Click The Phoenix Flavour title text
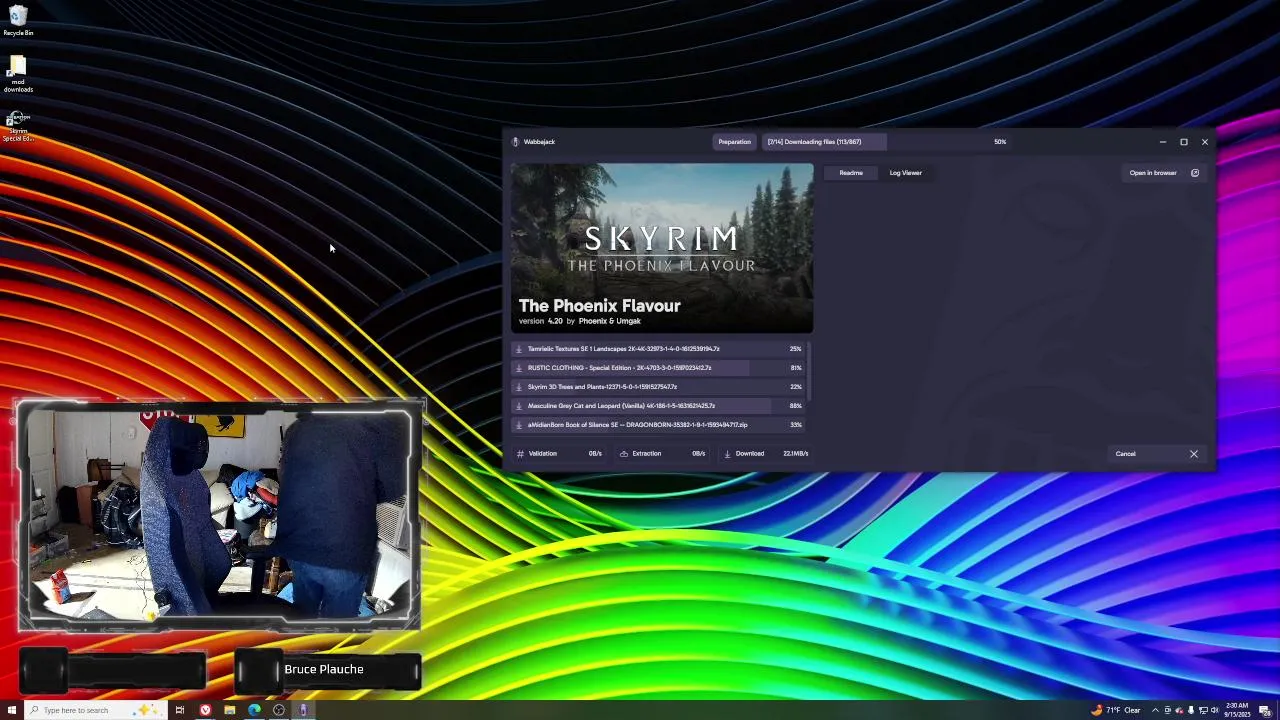Image resolution: width=1280 pixels, height=720 pixels. click(x=599, y=306)
